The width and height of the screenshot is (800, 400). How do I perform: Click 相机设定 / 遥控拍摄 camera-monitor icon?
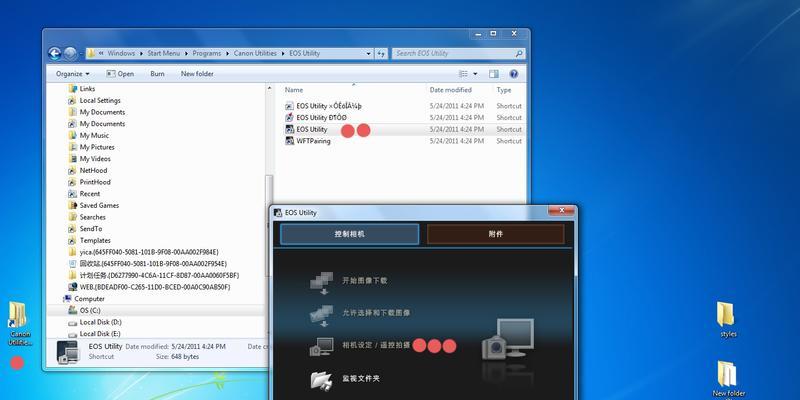click(321, 346)
